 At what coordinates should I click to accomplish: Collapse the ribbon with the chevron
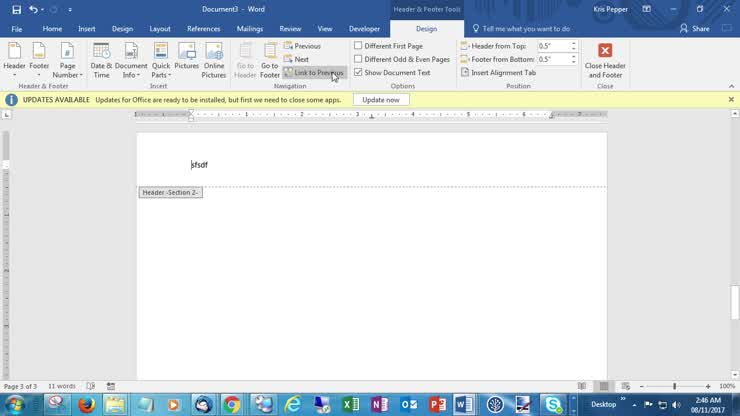pos(732,86)
